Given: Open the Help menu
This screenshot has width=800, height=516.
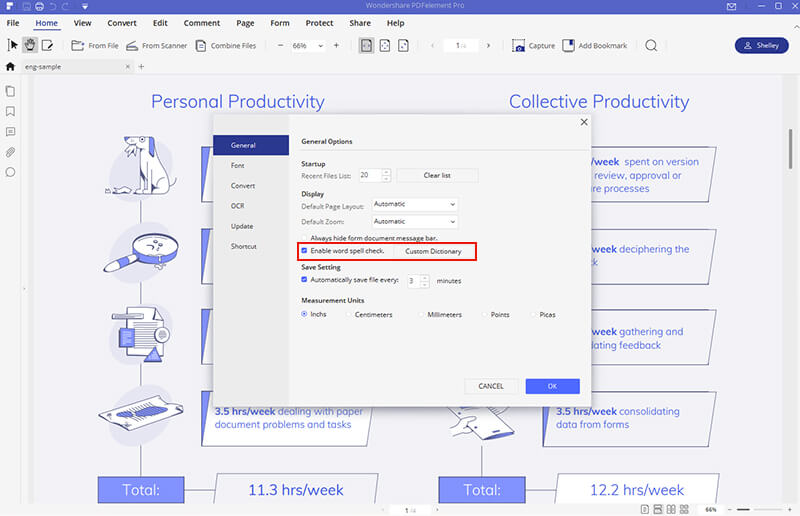Looking at the screenshot, I should tap(395, 23).
